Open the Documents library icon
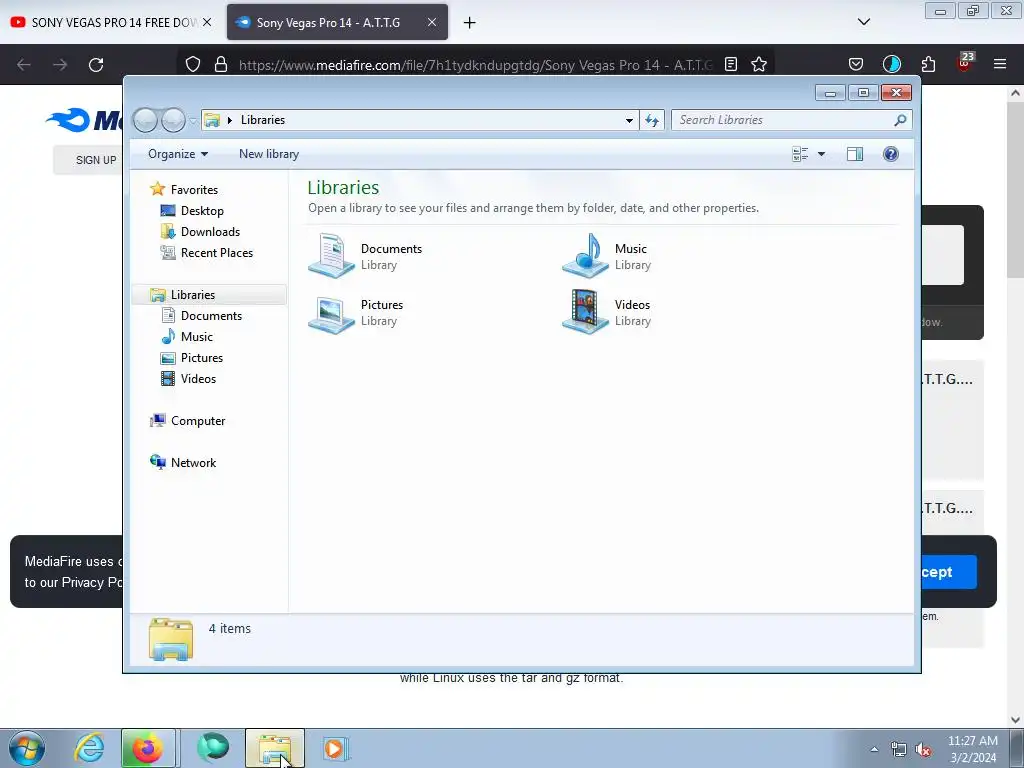 [x=331, y=256]
